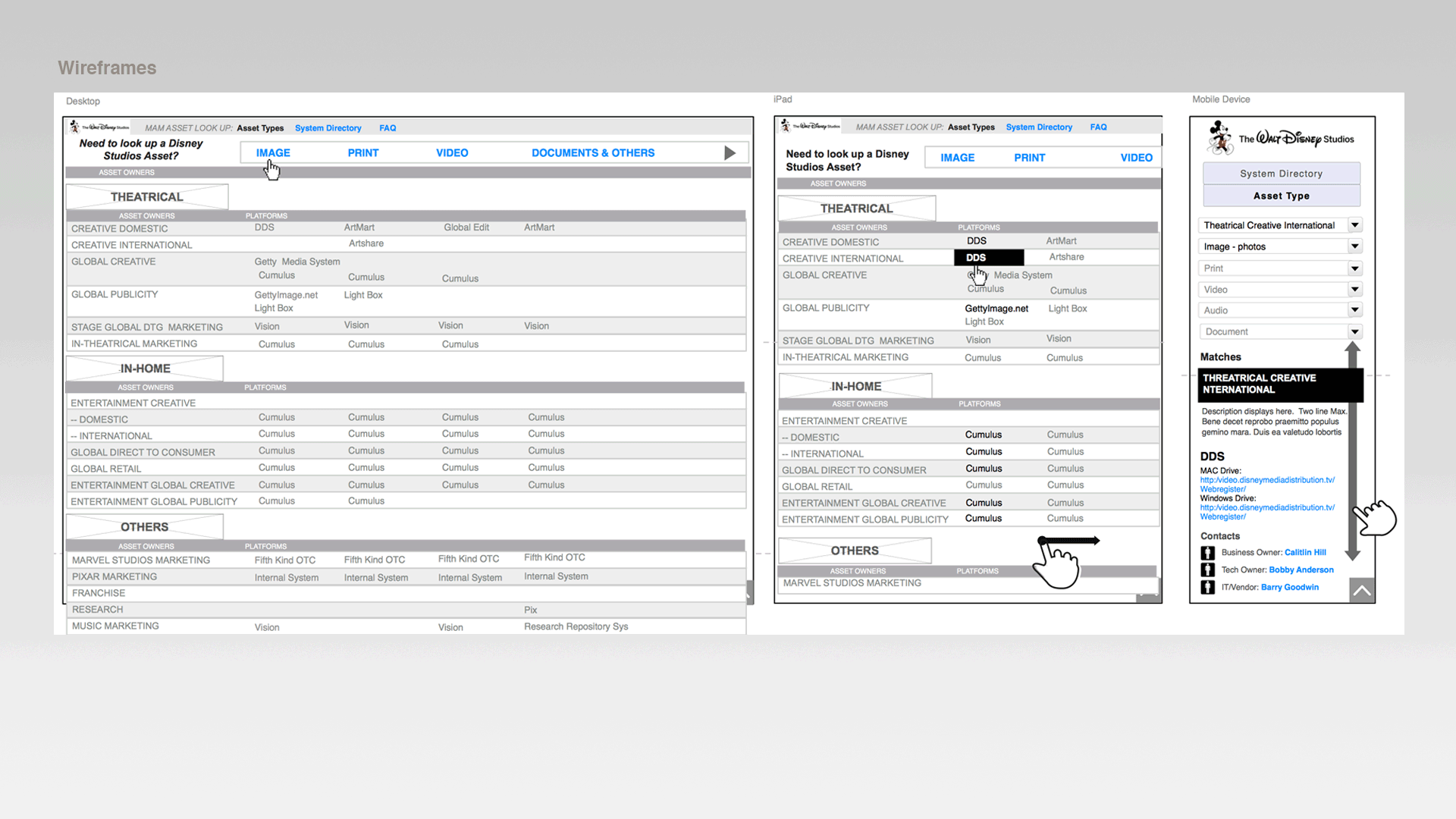This screenshot has height=819, width=1456.
Task: Select the VIDEO tab in Desktop wireframe
Action: pos(452,153)
